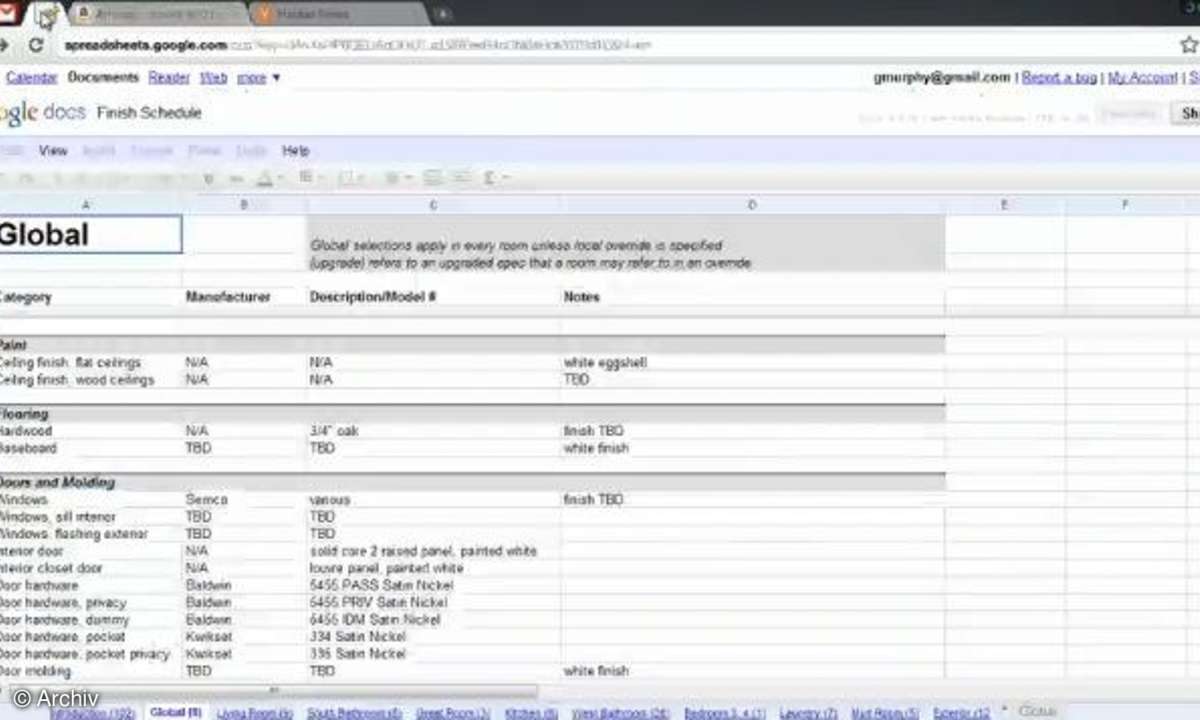The image size is (1200, 720).
Task: Open the Help menu
Action: point(295,151)
